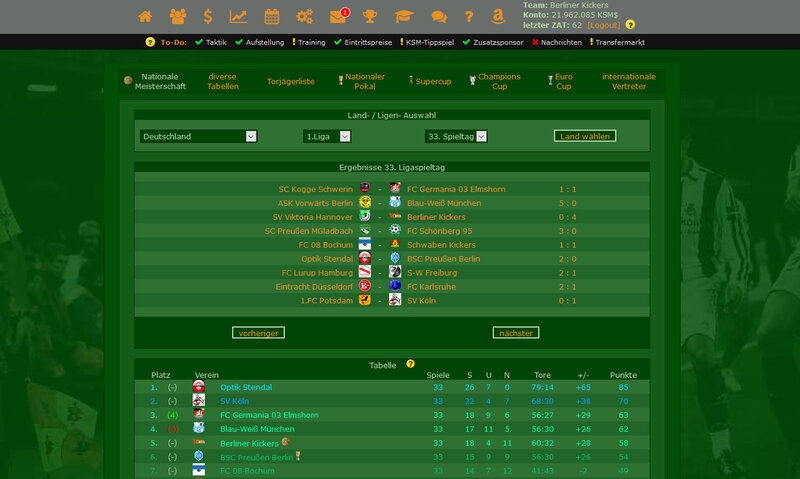
Task: Click Optik Stendal crest in table
Action: coord(199,386)
